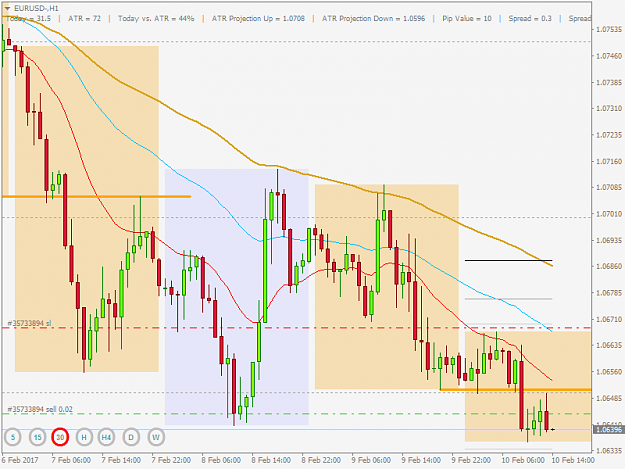Select the W (weekly) timeframe button

pyautogui.click(x=156, y=438)
